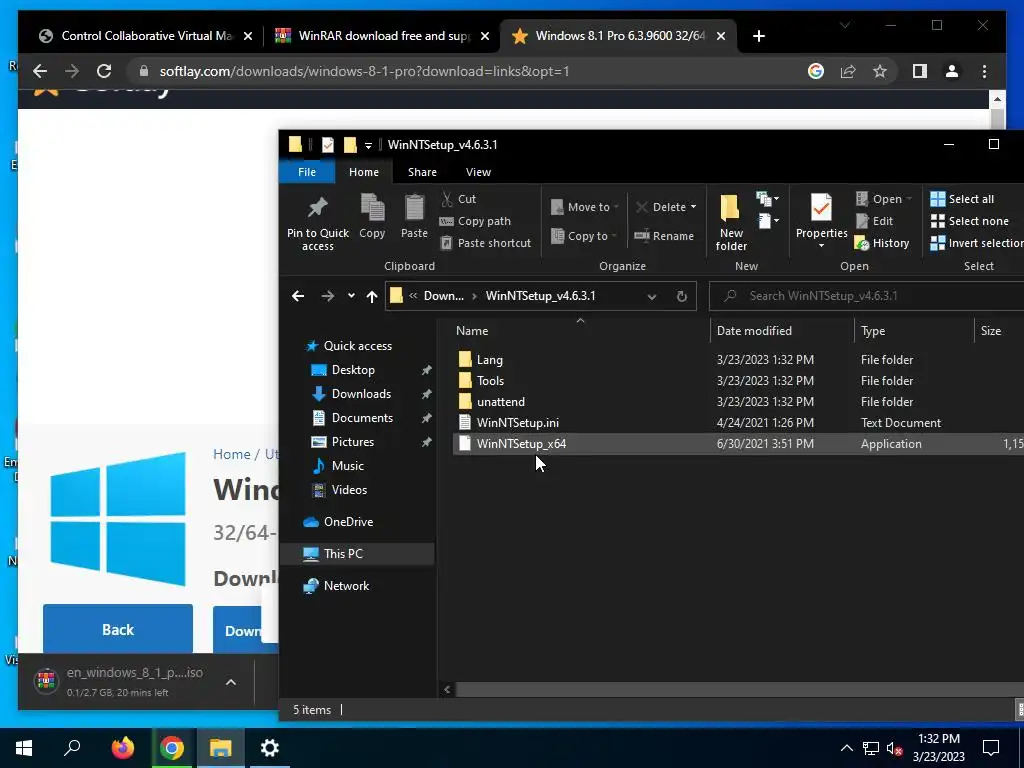Click the Back button on Softlay page

[x=118, y=630]
